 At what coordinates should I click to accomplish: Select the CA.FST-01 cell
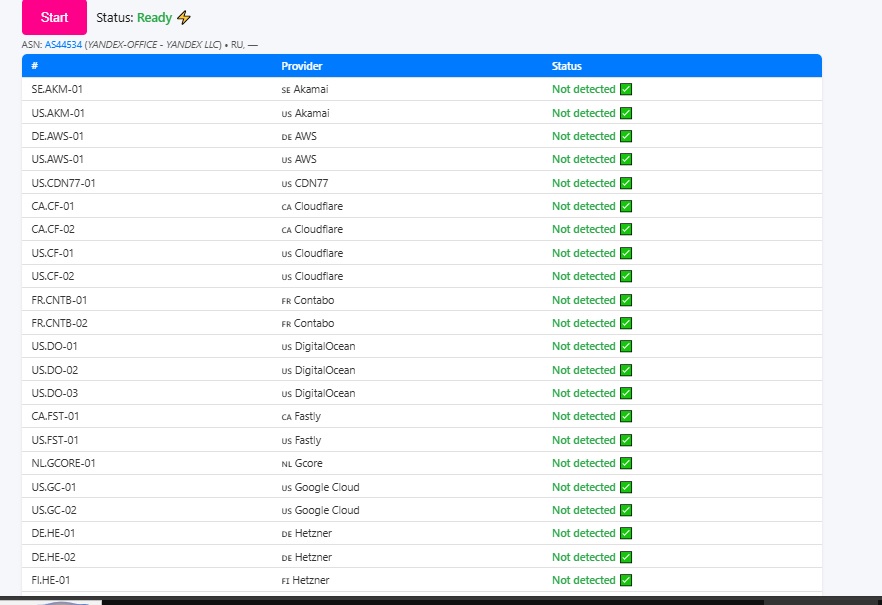(x=55, y=416)
